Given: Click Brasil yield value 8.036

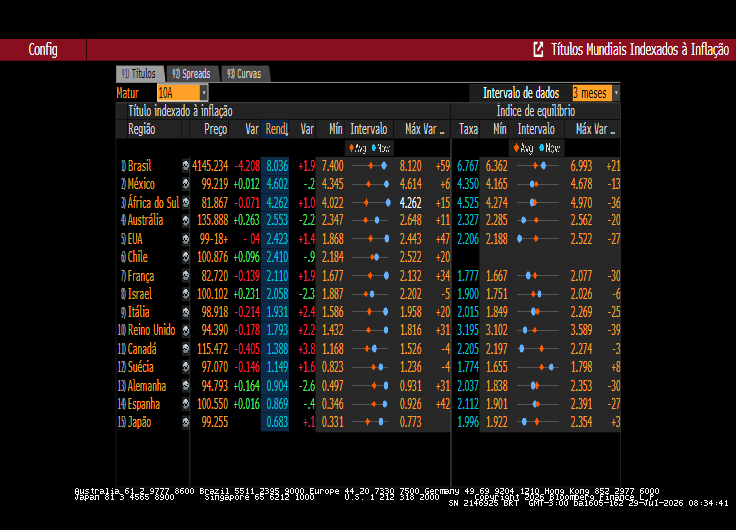Looking at the screenshot, I should [277, 166].
